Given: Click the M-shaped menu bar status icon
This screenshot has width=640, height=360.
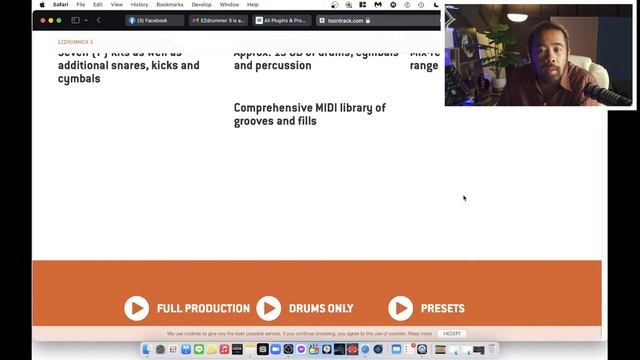Looking at the screenshot, I should (x=378, y=4).
